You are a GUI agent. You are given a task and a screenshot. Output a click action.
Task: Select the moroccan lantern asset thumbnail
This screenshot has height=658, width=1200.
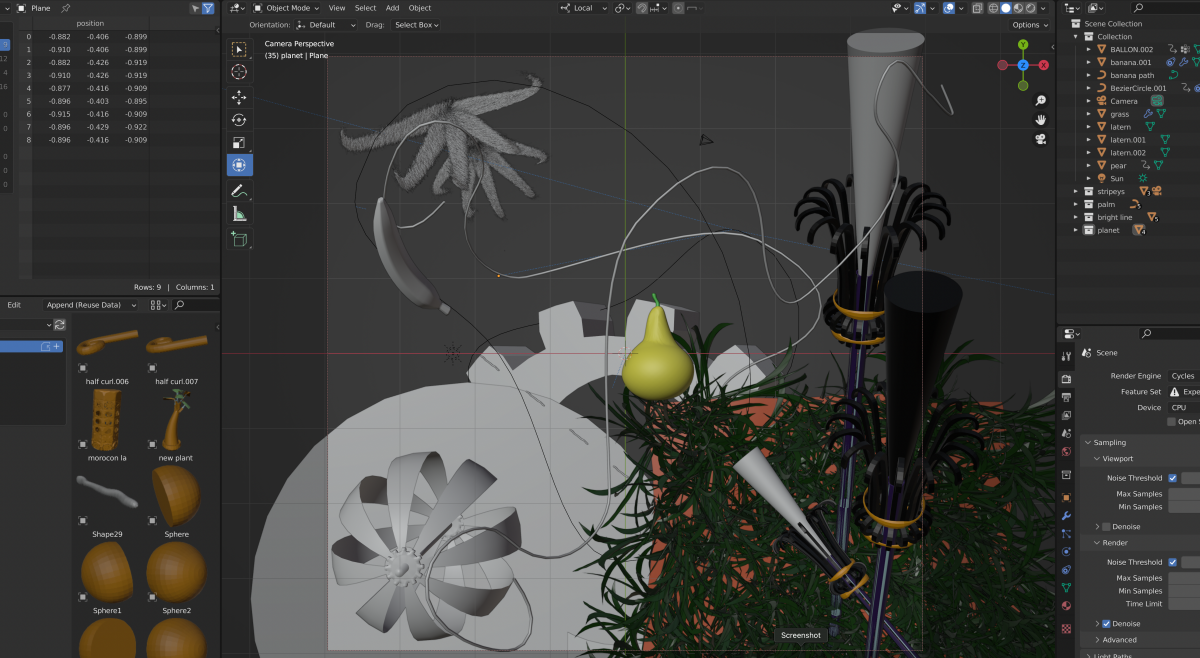pos(107,418)
